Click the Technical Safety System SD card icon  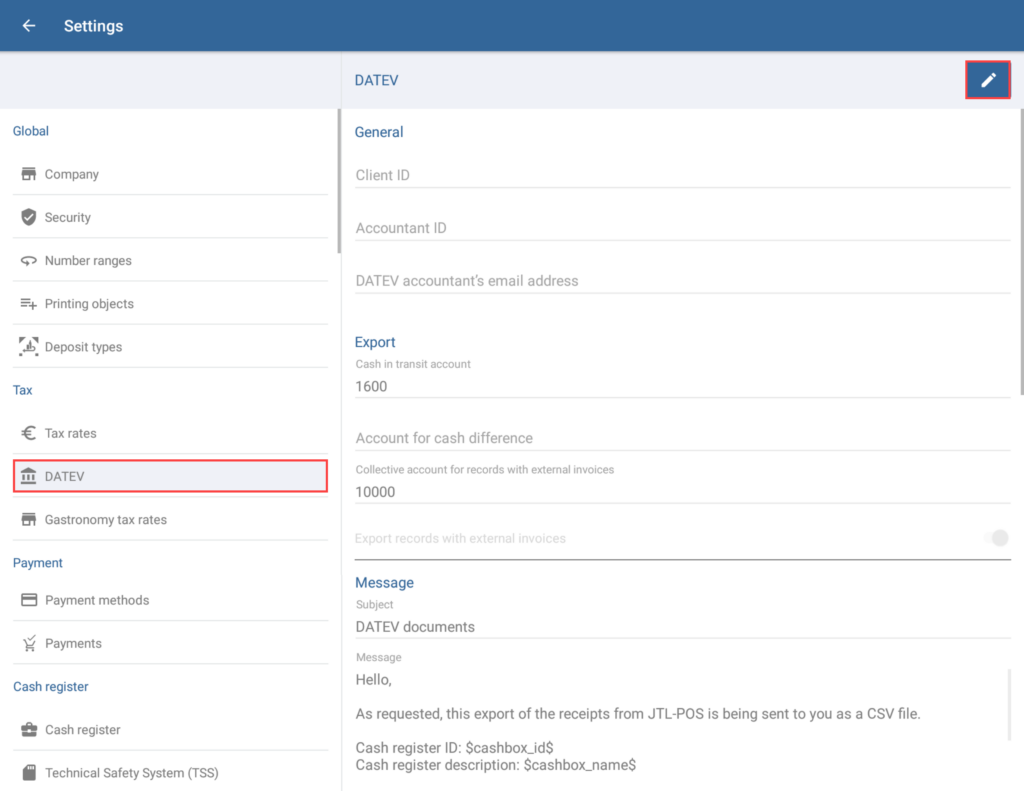coord(29,773)
